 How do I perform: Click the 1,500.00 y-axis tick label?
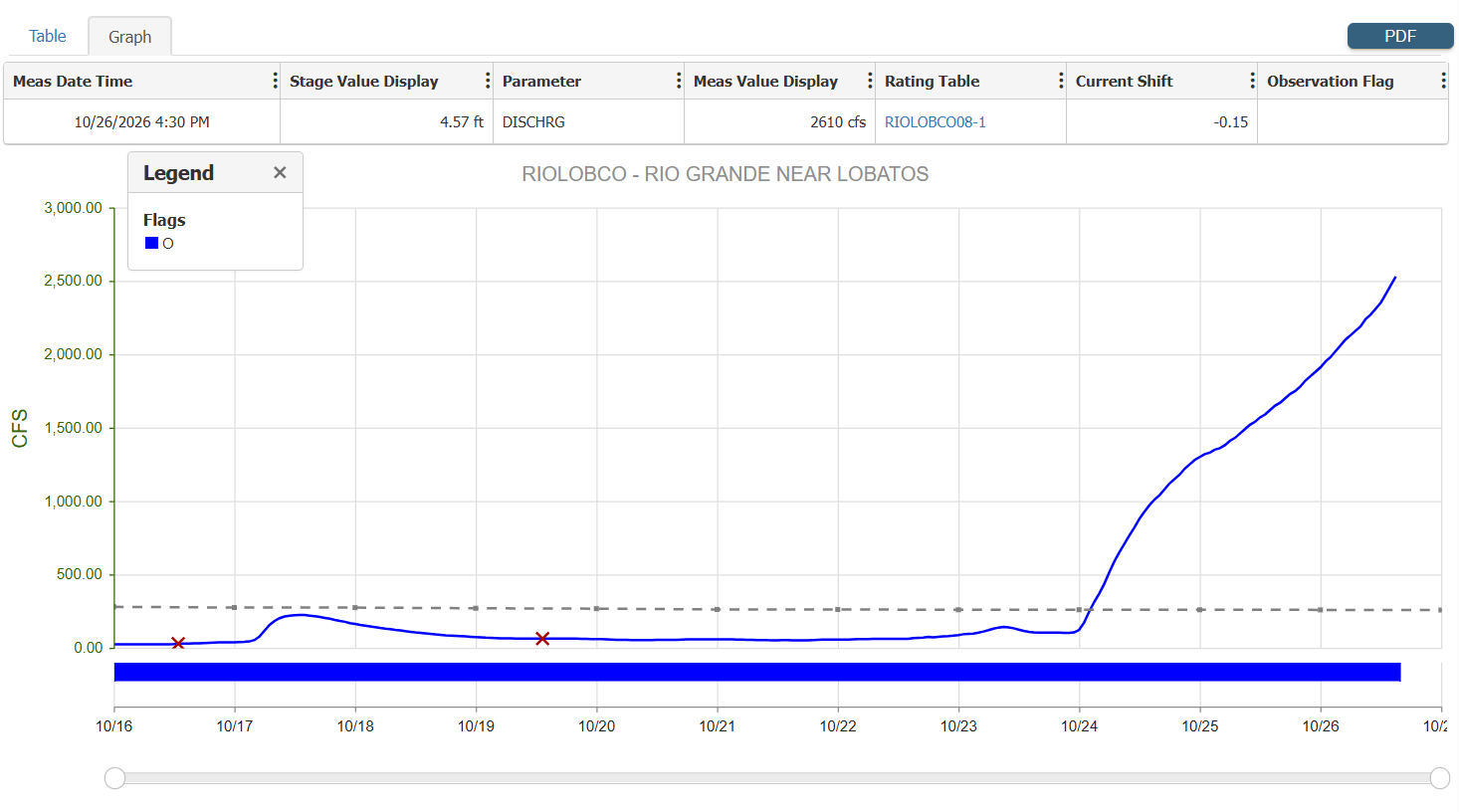(73, 428)
